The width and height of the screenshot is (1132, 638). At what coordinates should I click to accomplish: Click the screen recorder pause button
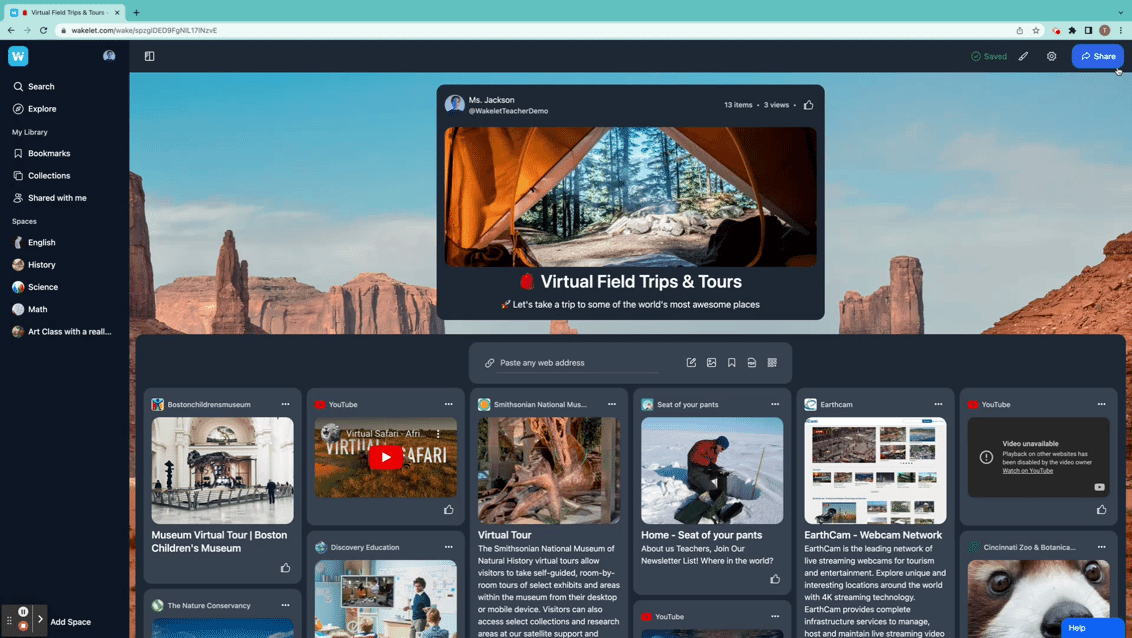[x=23, y=612]
